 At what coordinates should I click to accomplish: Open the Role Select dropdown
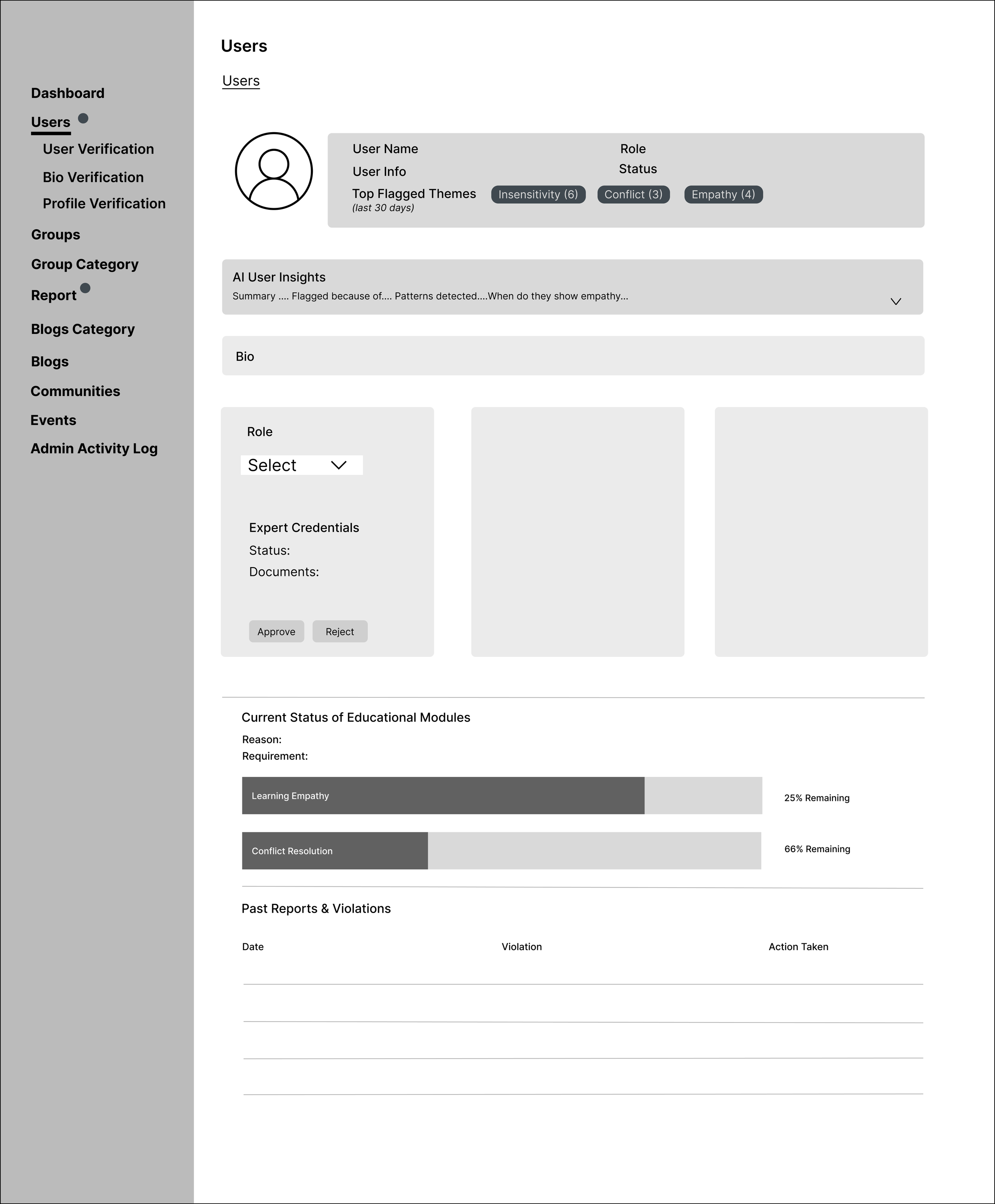301,465
